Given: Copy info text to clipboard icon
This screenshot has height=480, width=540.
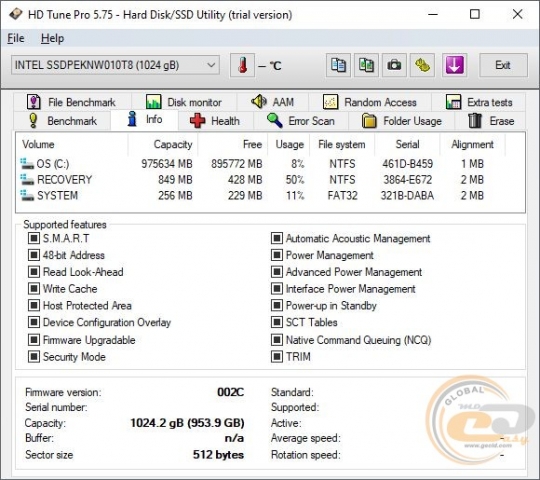Looking at the screenshot, I should (338, 65).
